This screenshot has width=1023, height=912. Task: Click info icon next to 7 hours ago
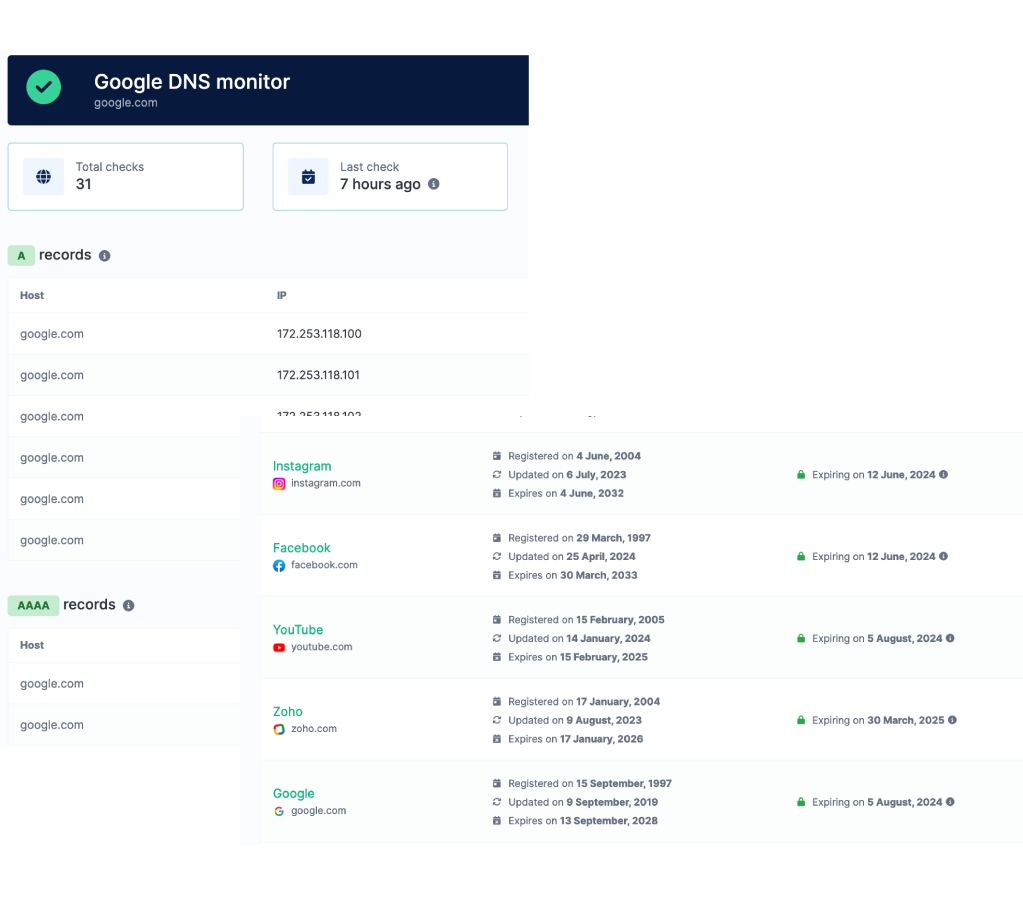(x=433, y=184)
